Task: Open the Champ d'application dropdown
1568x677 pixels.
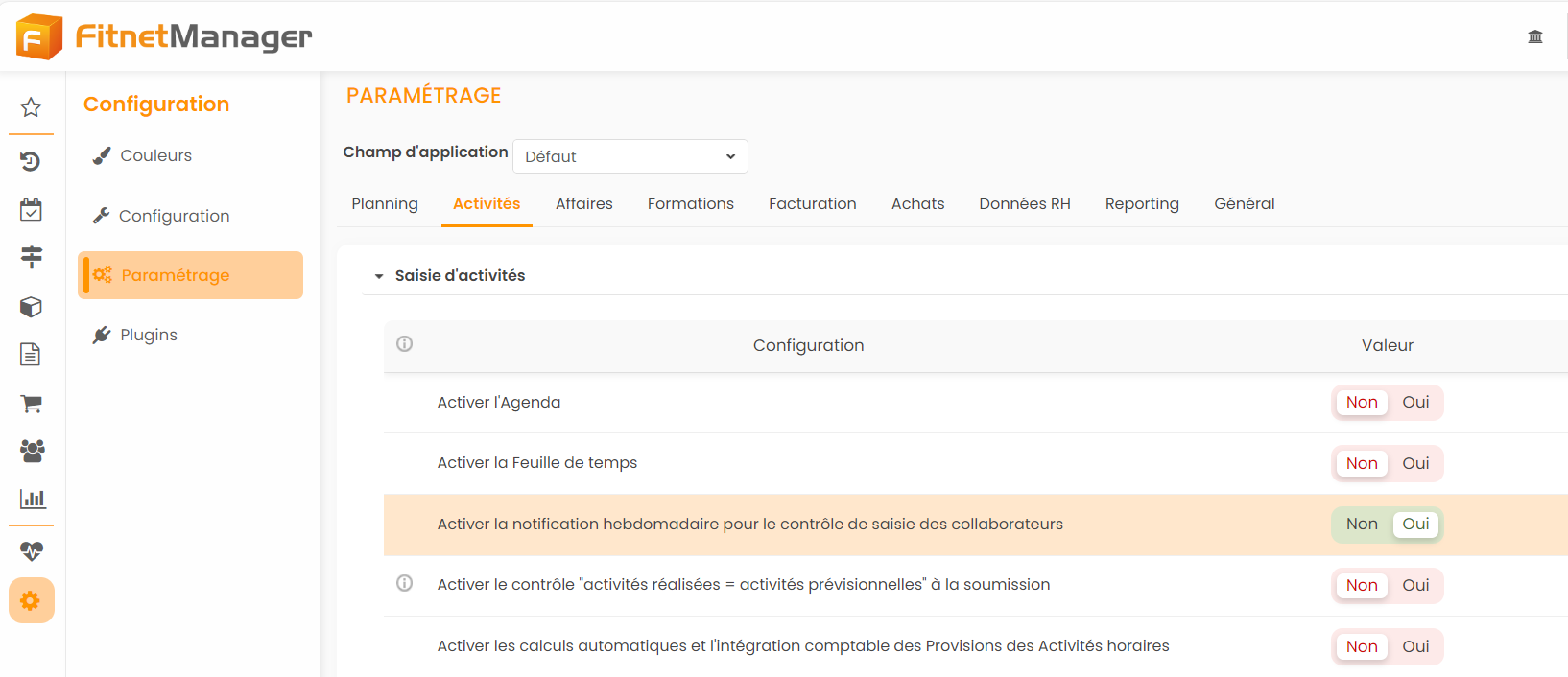Action: coord(630,156)
